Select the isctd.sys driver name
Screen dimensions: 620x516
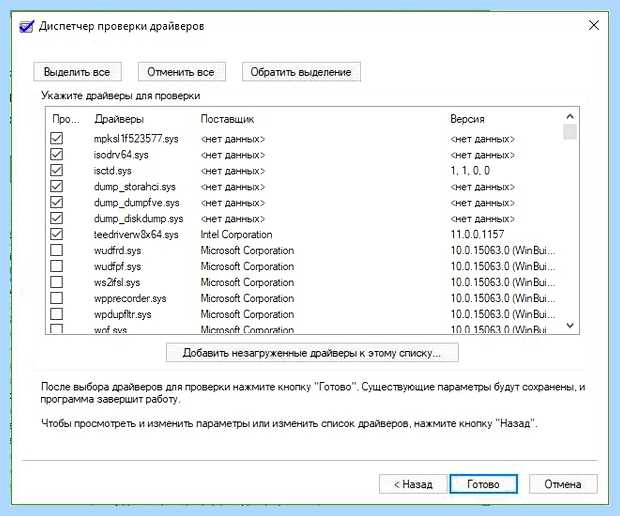point(113,171)
